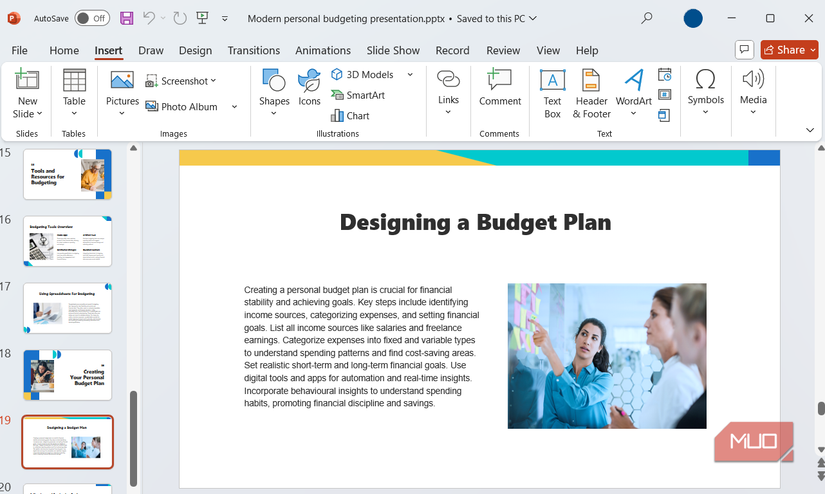Open the Symbols menu
Image resolution: width=825 pixels, height=494 pixels.
point(706,92)
